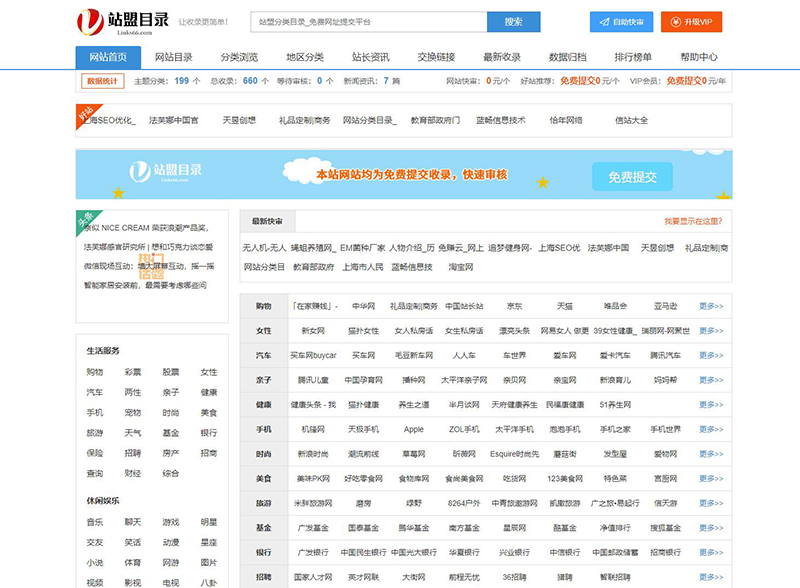Select the 购物 shopping icon in sidebar
Screen dimensions: 800x588
tap(93, 370)
